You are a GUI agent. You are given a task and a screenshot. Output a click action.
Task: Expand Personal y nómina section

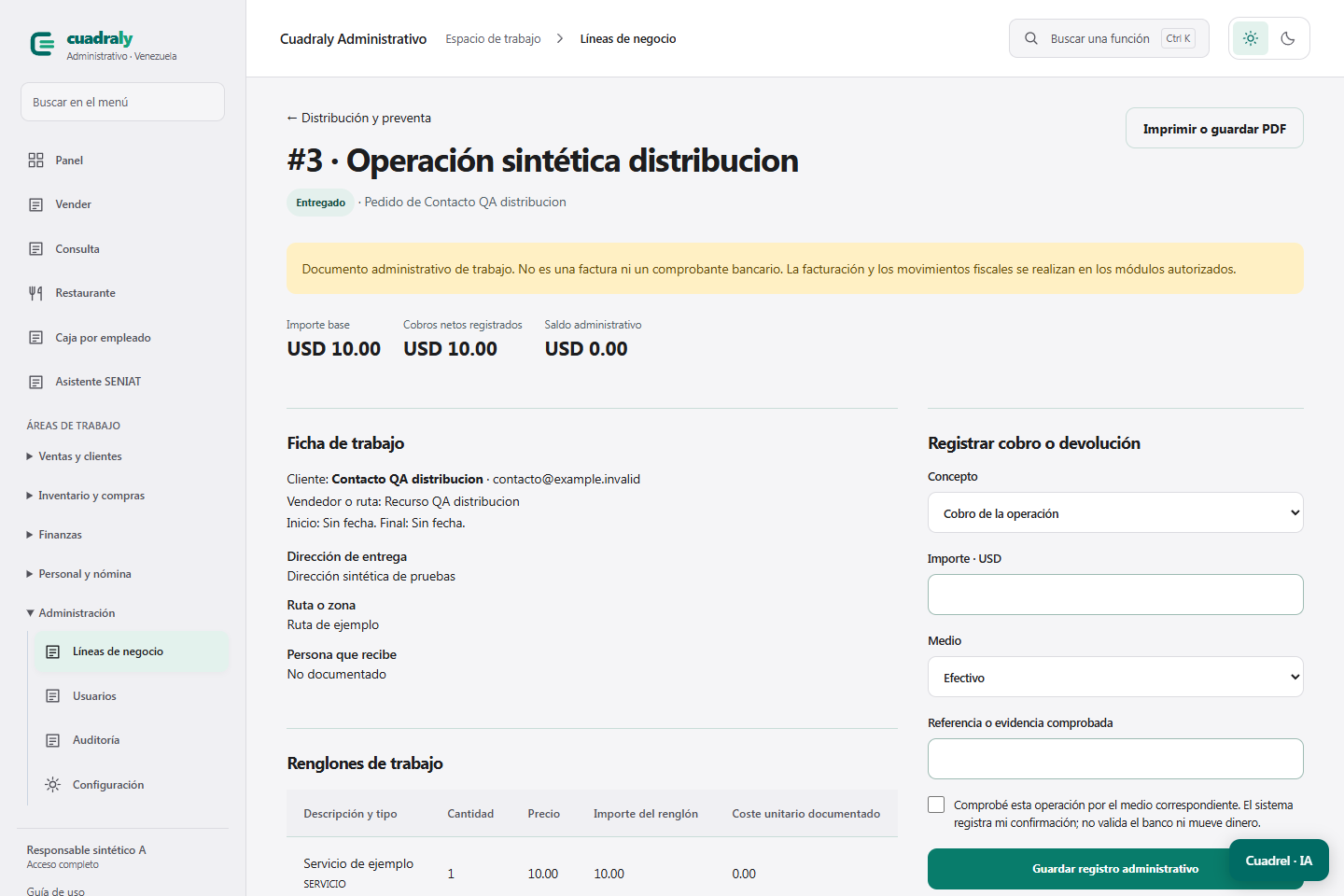coord(79,574)
